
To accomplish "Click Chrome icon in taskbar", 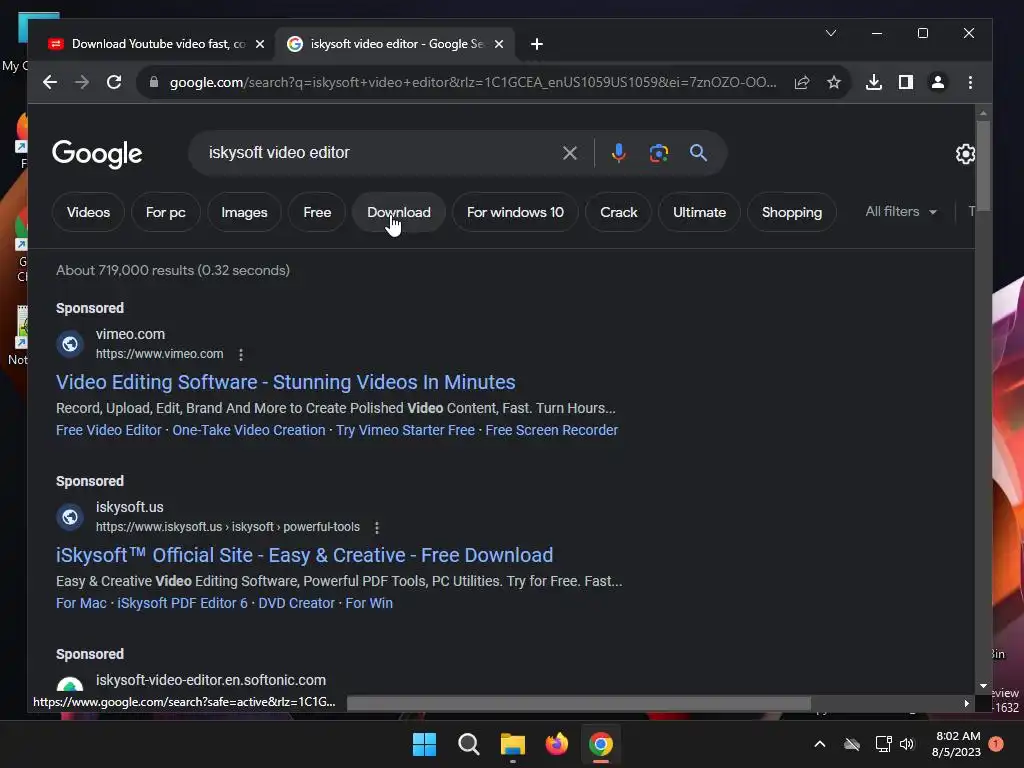I will tap(601, 744).
